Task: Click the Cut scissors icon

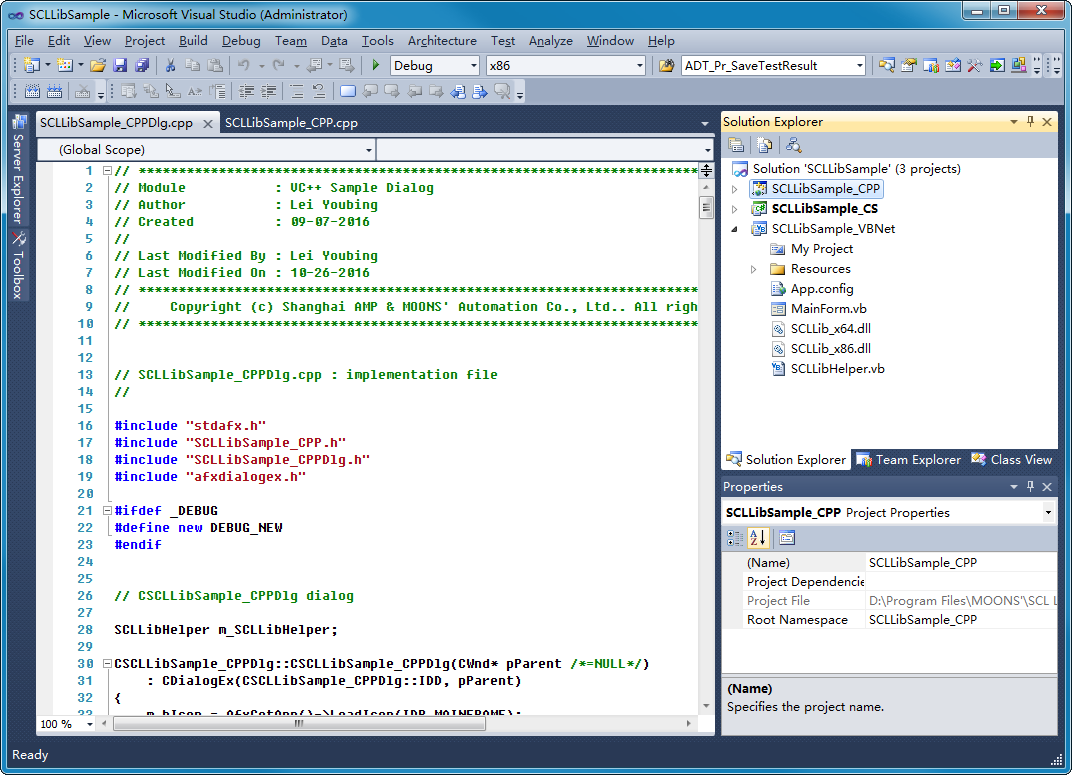Action: click(x=170, y=66)
